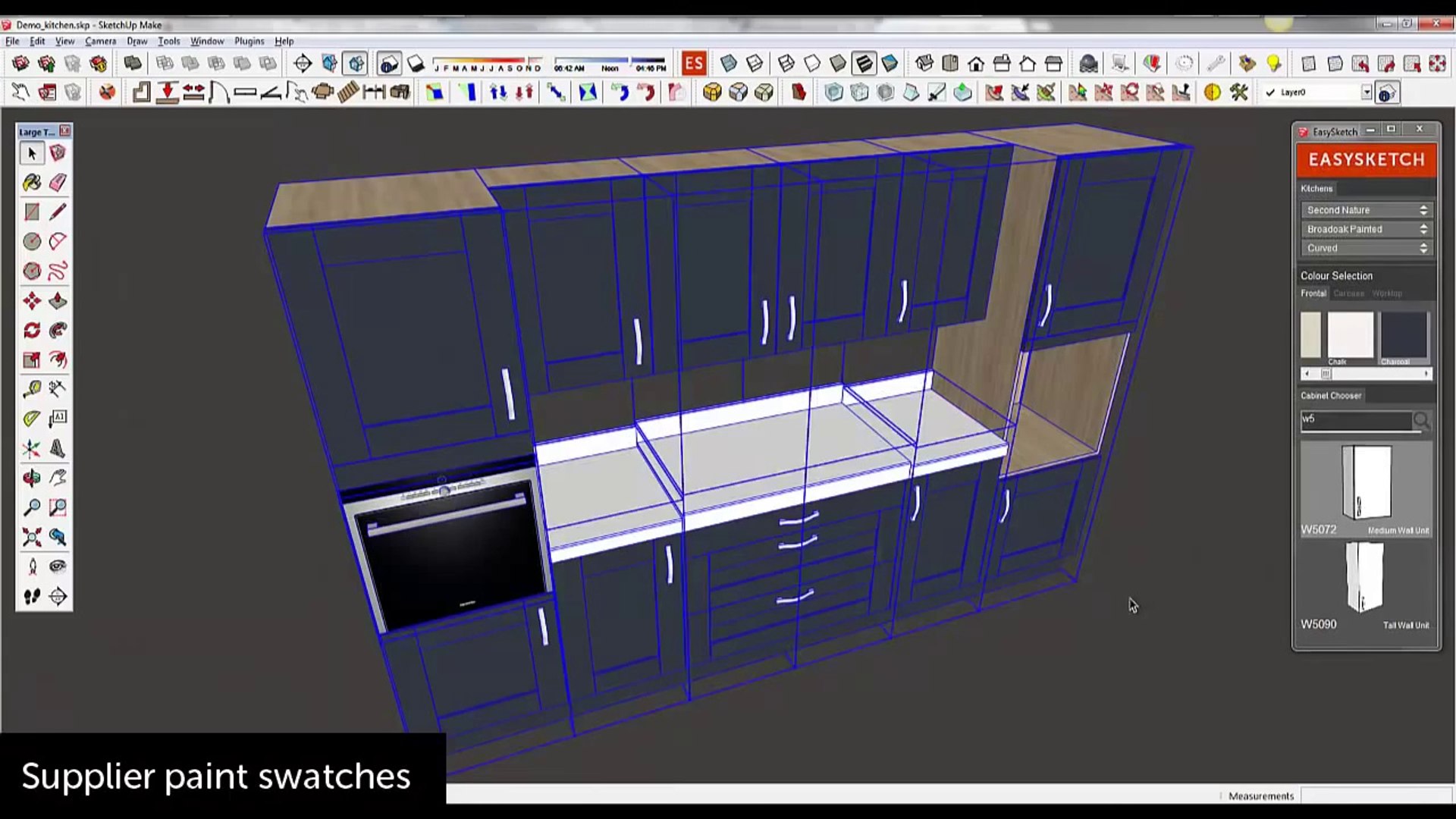Click the Zoom Extents tool
Screen dimensions: 1456x819
[32, 538]
